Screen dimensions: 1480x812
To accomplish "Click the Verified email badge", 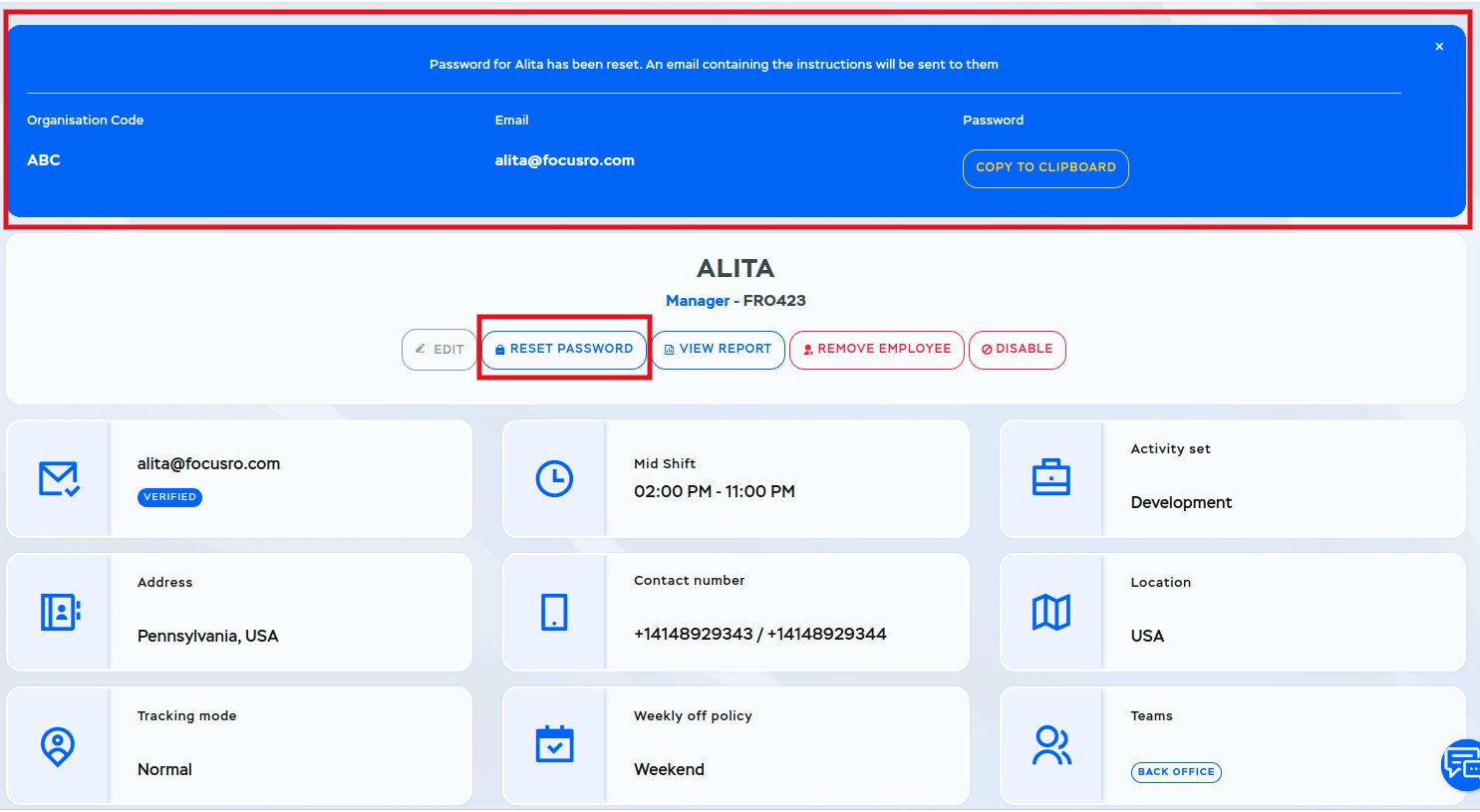I will click(169, 497).
